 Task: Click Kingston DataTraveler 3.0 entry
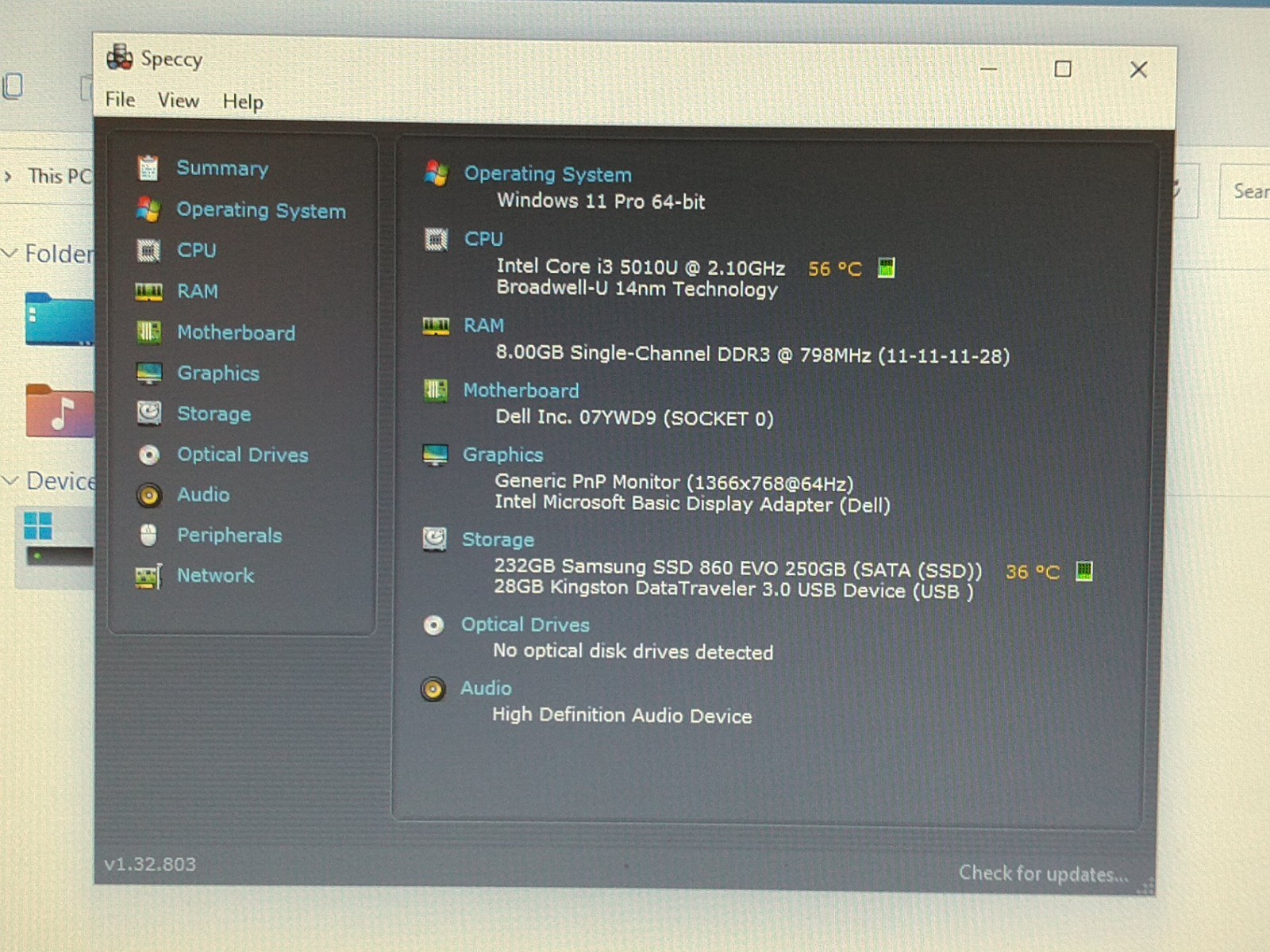click(733, 589)
